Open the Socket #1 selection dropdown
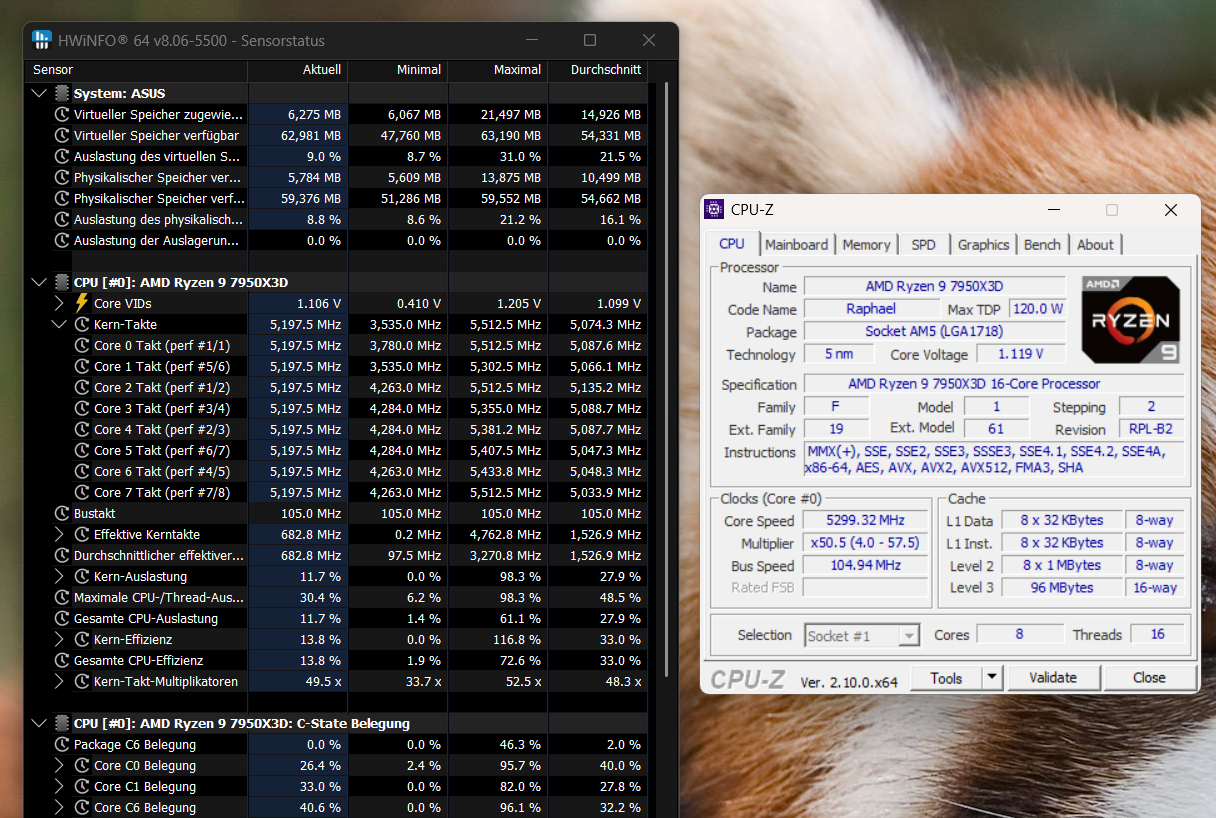The image size is (1216, 818). 862,635
